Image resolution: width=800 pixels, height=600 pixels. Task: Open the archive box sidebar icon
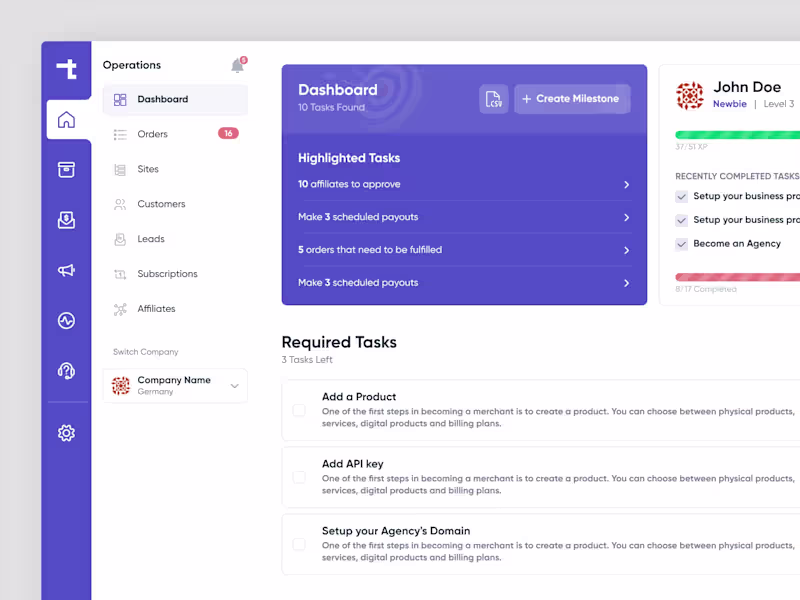click(66, 170)
